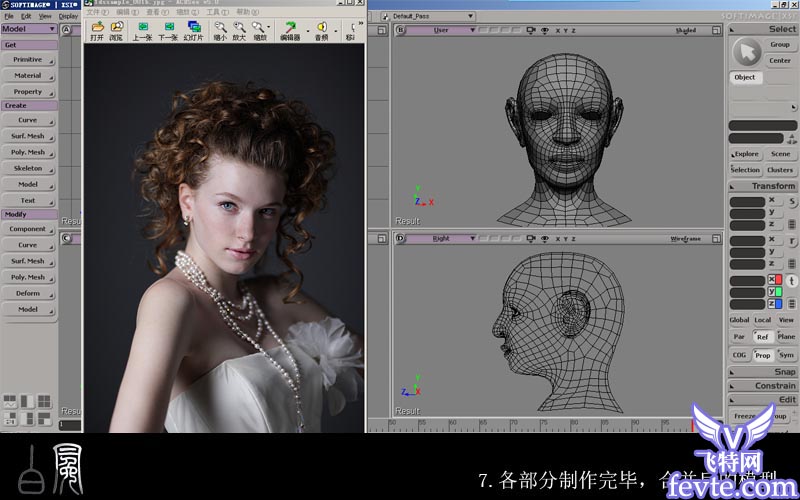Click the viewport A letter icon
The height and width of the screenshot is (500, 800).
click(x=66, y=30)
